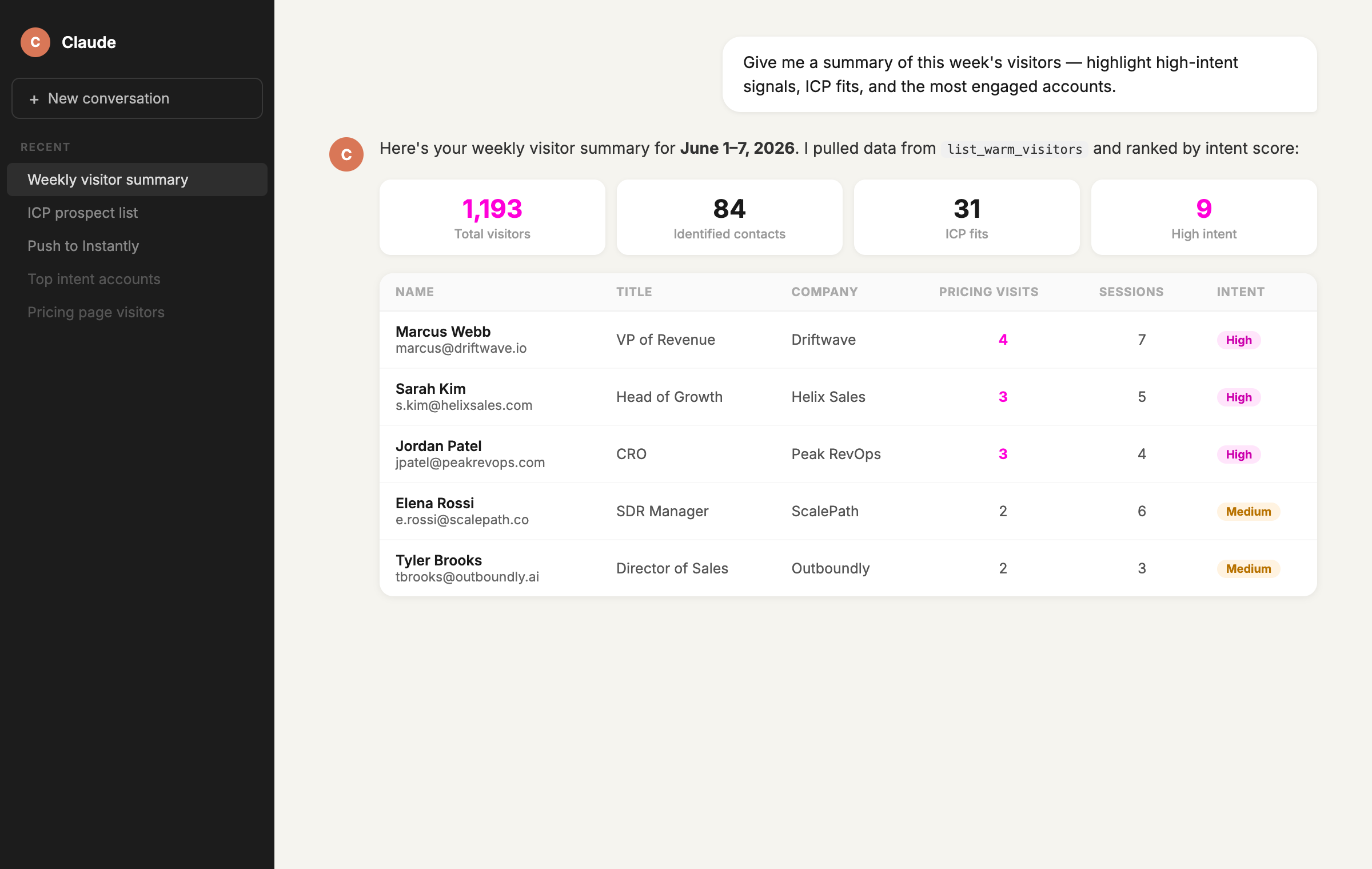Click Director of Sales title cell

coord(672,568)
